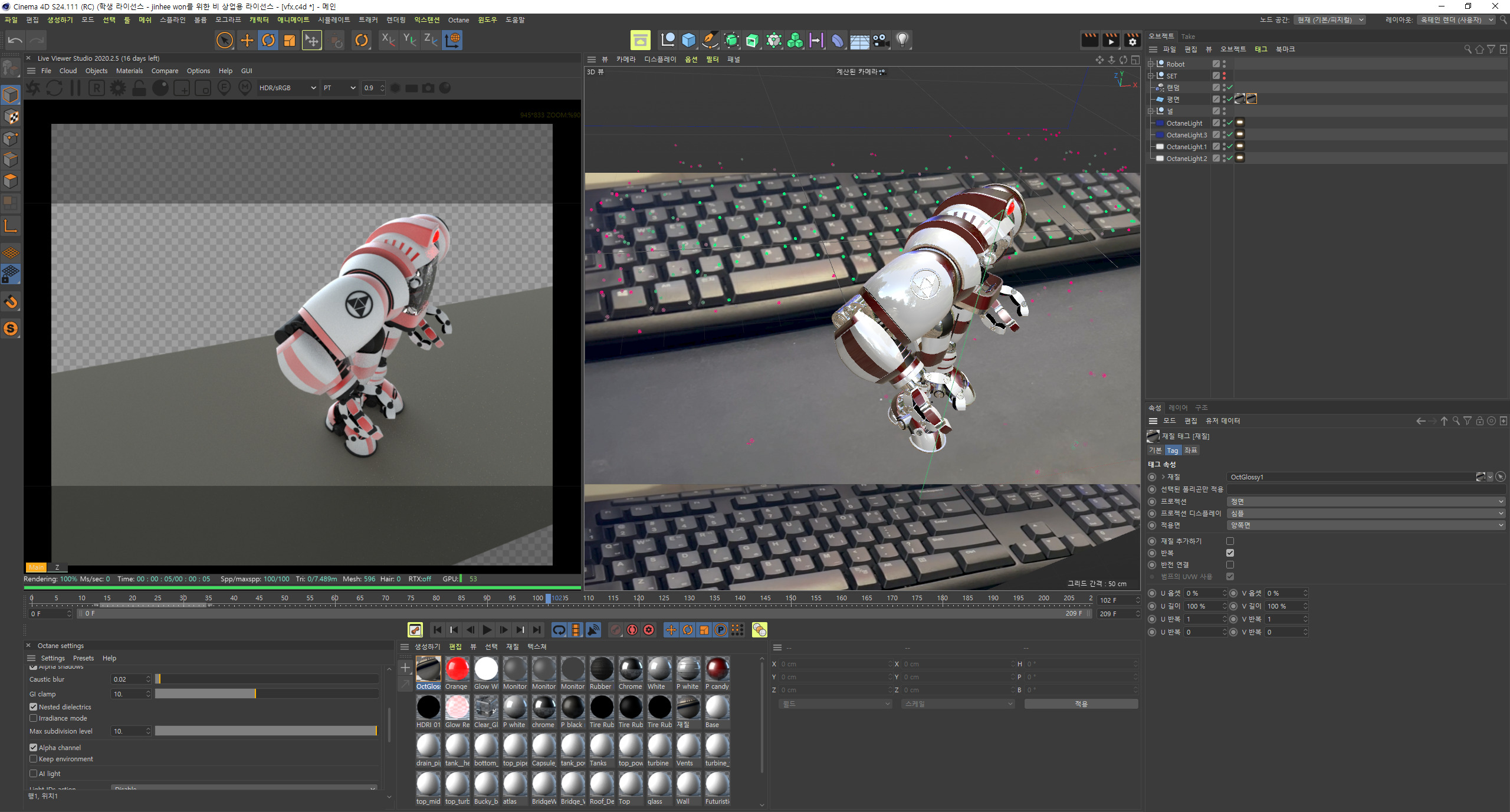Switch to the 좌표 tab in attributes

[1191, 451]
